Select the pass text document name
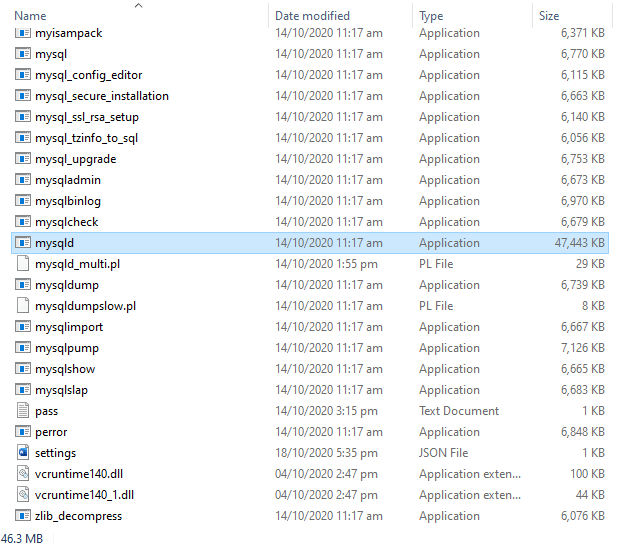This screenshot has height=546, width=628. 46,411
